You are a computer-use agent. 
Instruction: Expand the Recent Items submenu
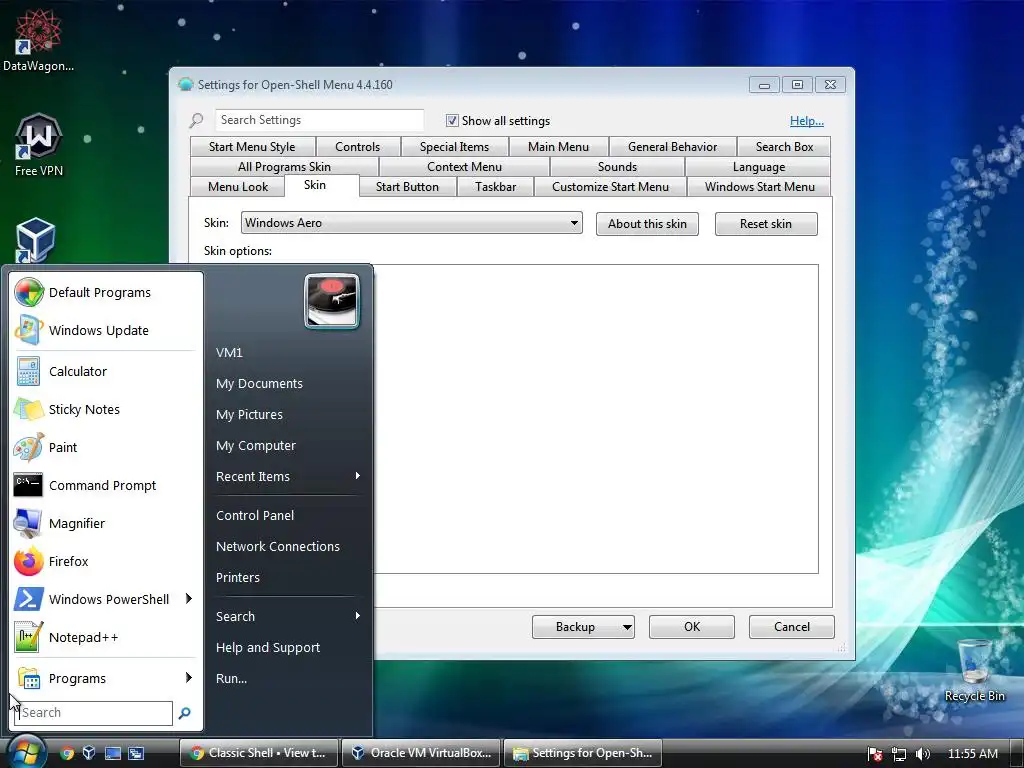click(287, 476)
